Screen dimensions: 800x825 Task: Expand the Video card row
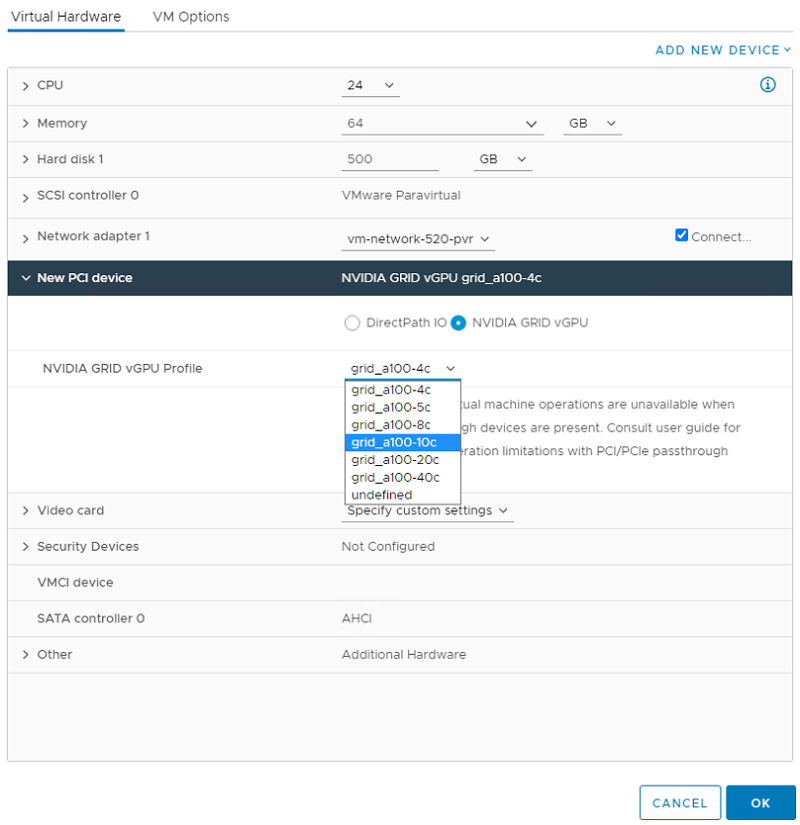point(25,510)
